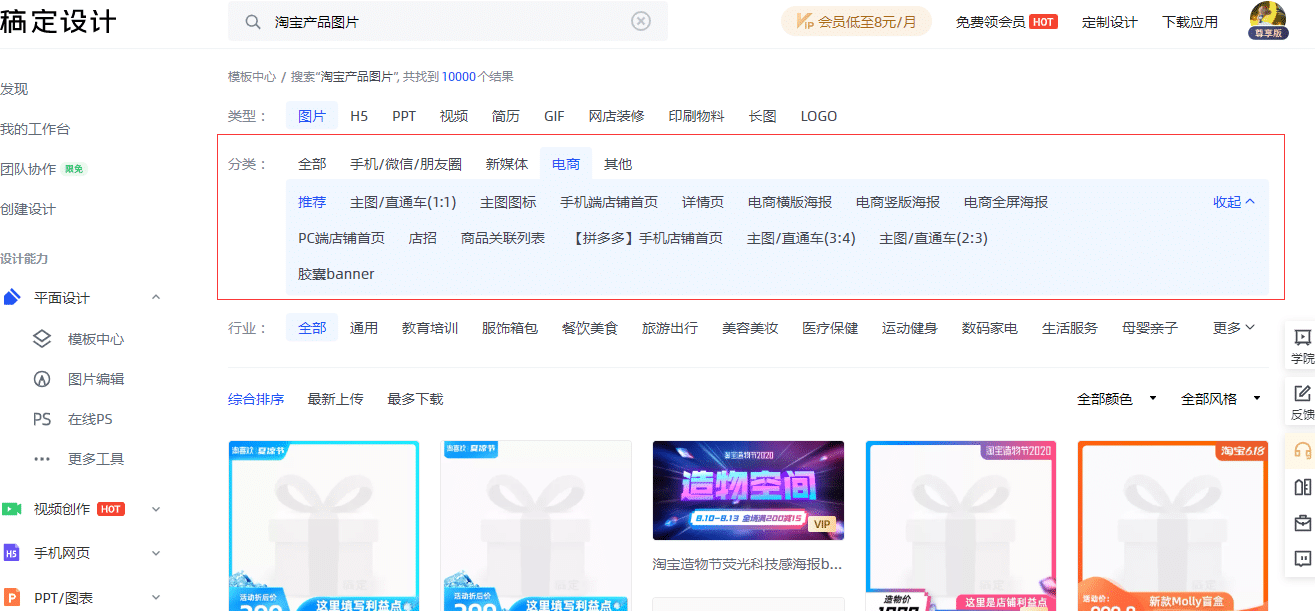
Task: Select the GIF type tab
Action: point(554,116)
